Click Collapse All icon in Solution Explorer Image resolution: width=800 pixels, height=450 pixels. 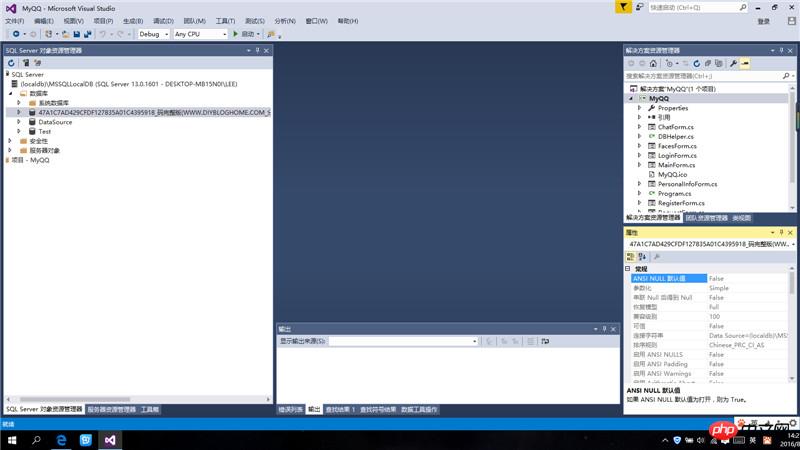(708, 63)
